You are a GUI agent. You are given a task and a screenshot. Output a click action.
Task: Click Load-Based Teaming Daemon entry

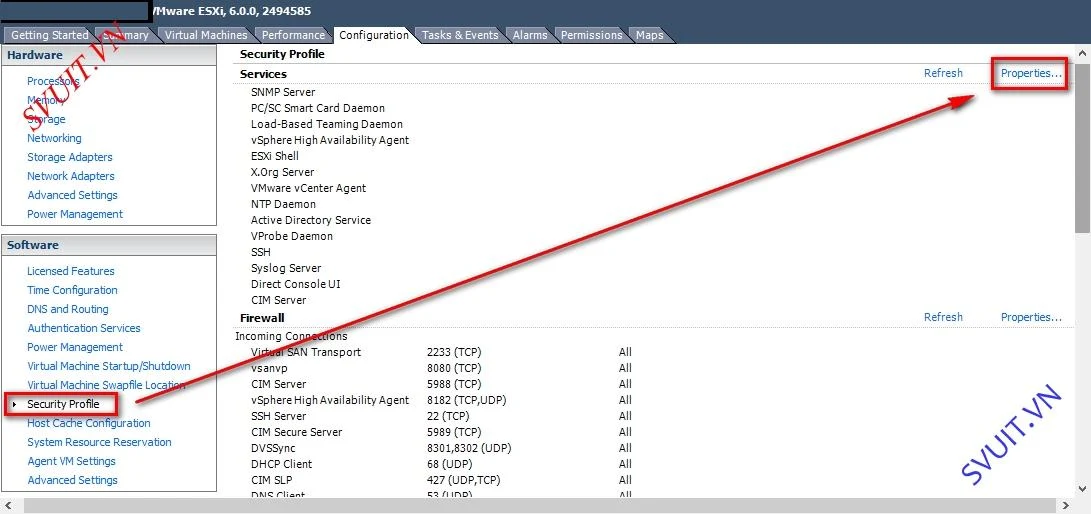[x=327, y=124]
